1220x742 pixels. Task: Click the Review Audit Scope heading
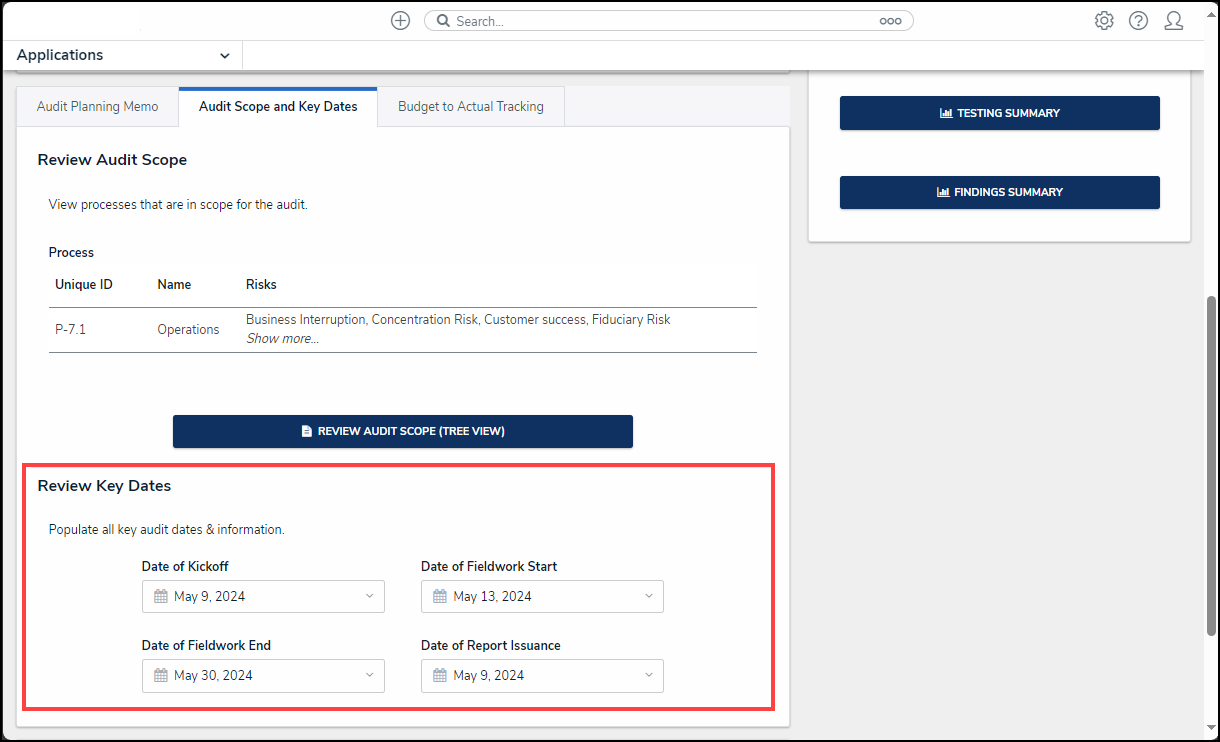click(x=112, y=160)
